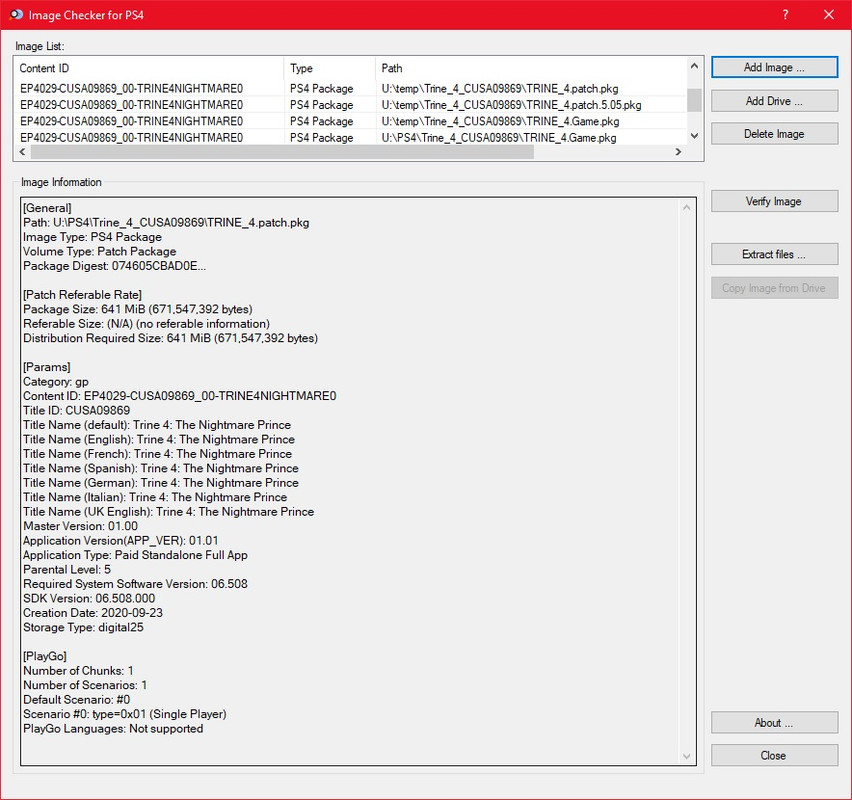Click the Package Size: 641 MiB line
The image size is (852, 800).
coord(138,310)
